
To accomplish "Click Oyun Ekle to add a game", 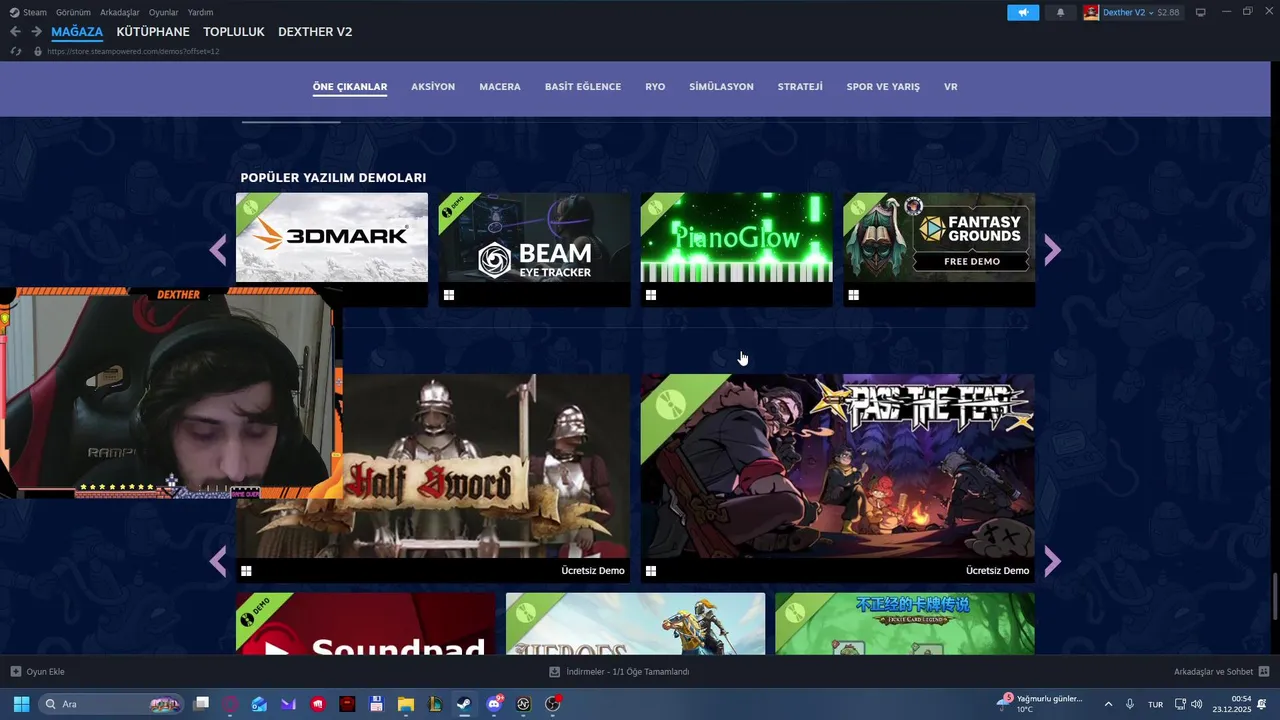I will click(38, 672).
